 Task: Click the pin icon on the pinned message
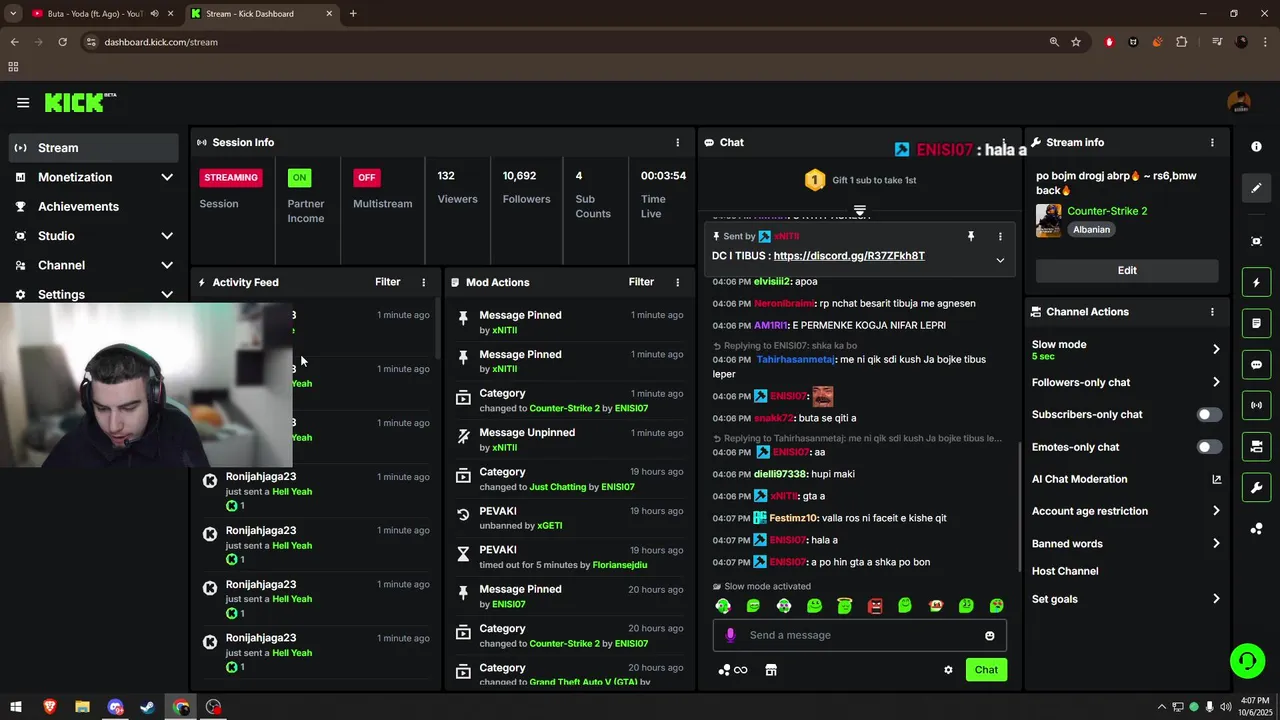pos(970,236)
